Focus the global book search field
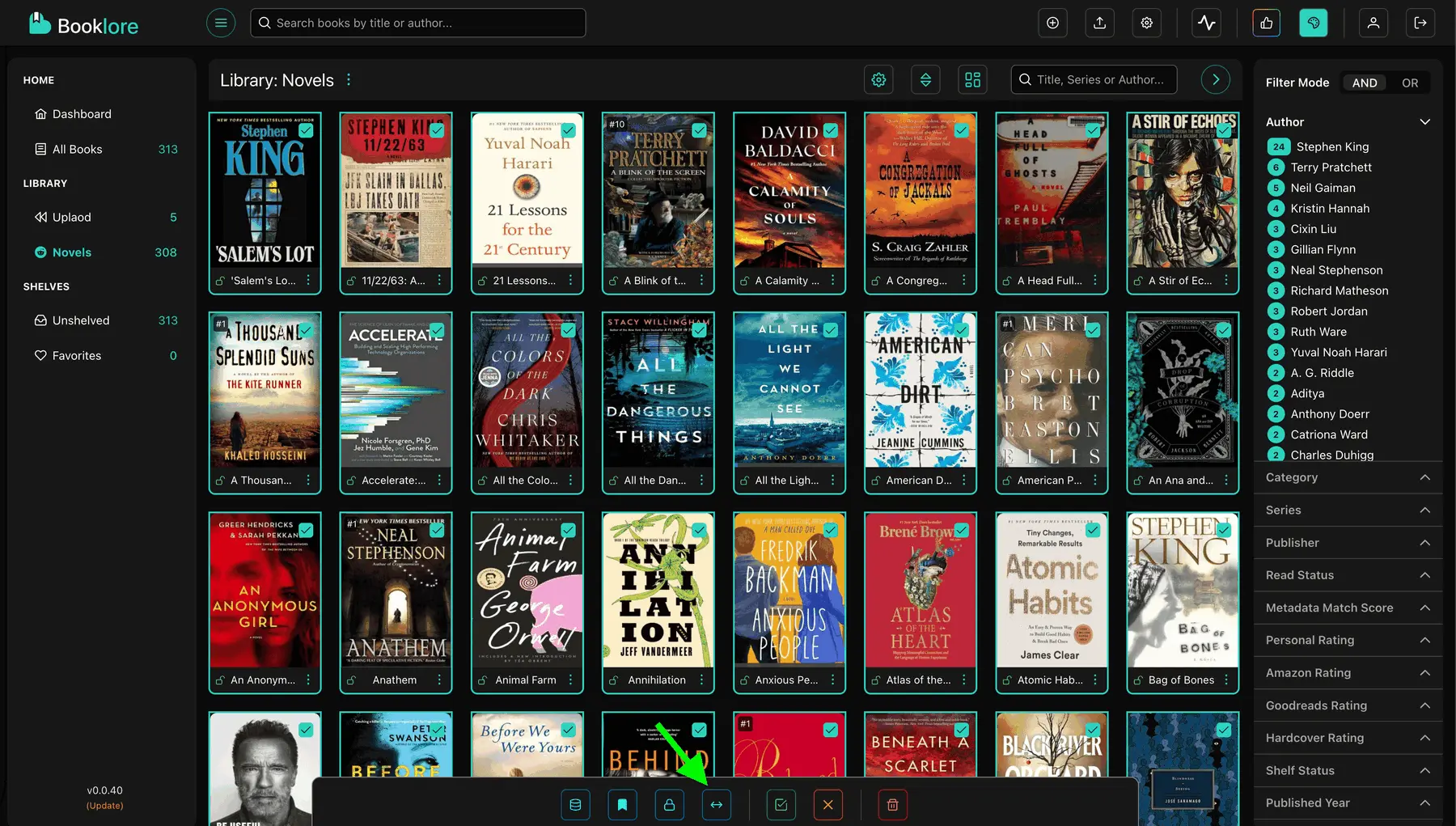This screenshot has height=826, width=1456. click(418, 23)
